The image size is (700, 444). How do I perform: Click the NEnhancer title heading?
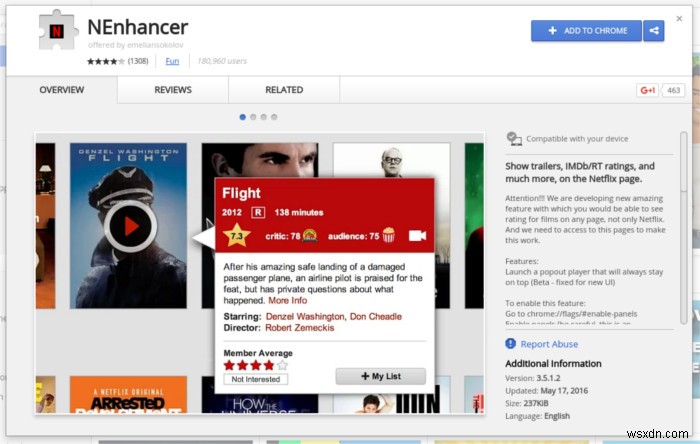click(138, 27)
